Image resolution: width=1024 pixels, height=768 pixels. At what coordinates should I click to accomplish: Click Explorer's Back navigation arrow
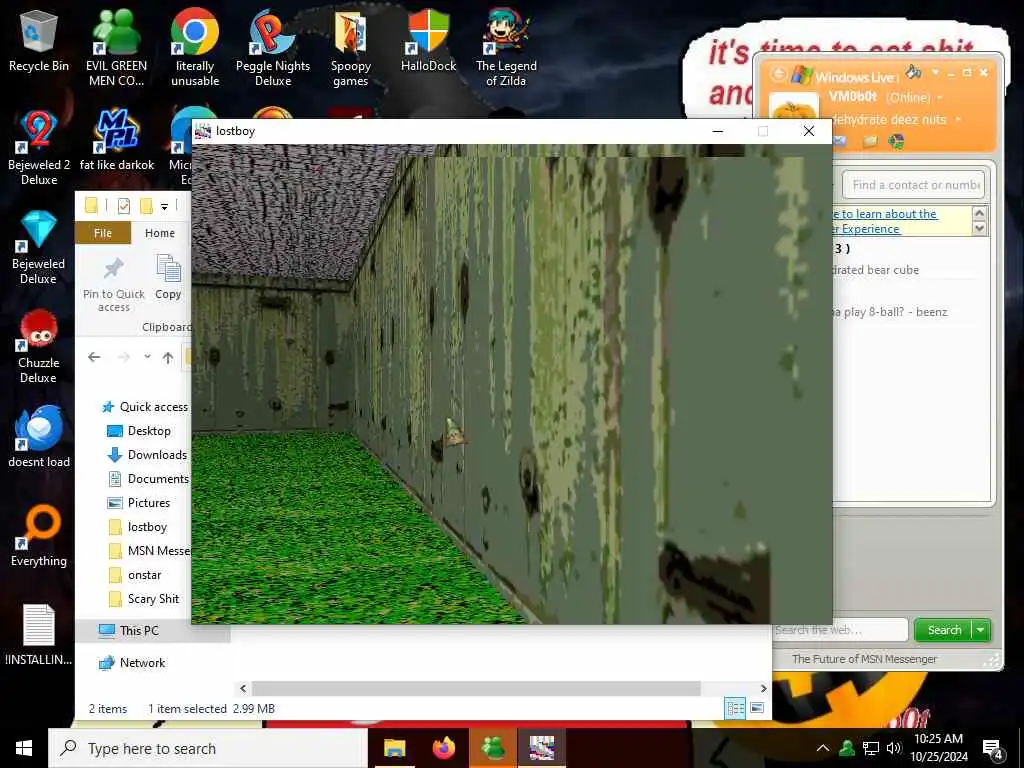tap(94, 357)
